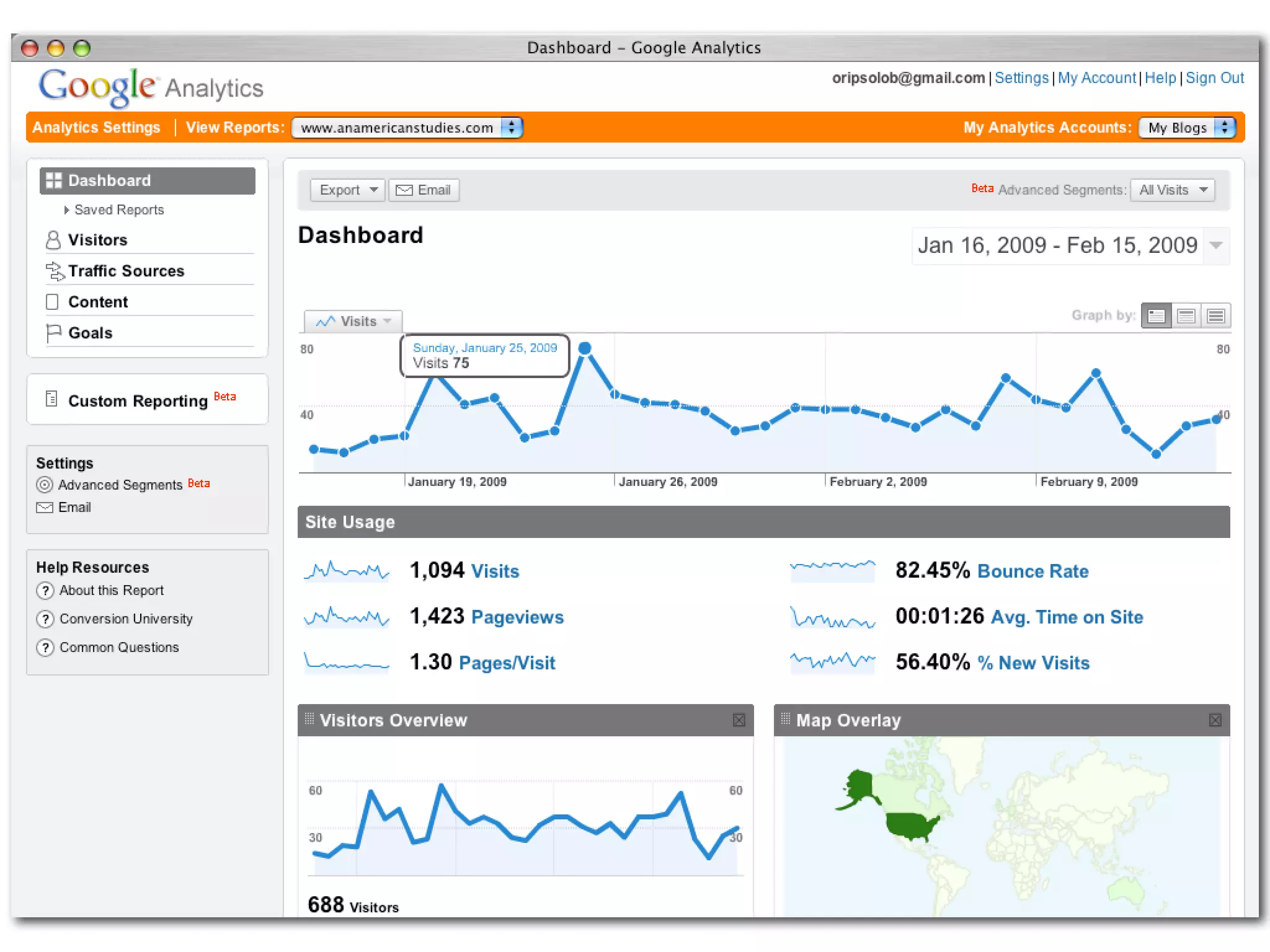Expand the Saved Reports disclosure triangle
This screenshot has height=952, width=1270.
[66, 210]
